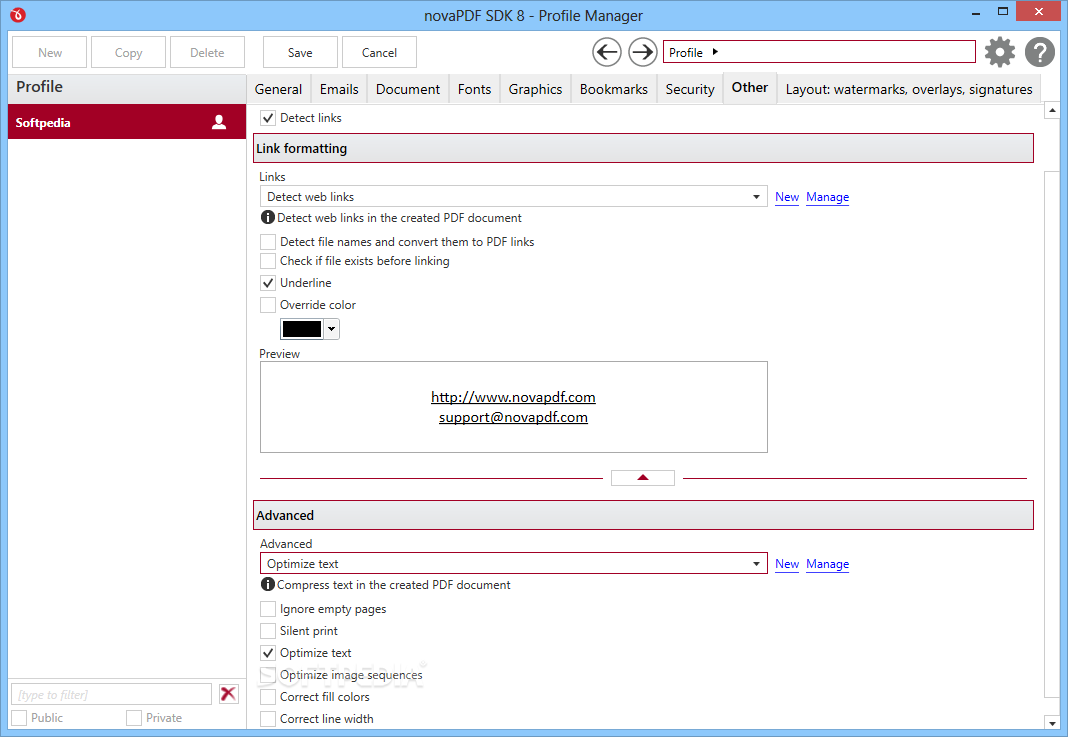Click Manage link next to Links dropdown
Screen dimensions: 1068x737
tap(827, 197)
